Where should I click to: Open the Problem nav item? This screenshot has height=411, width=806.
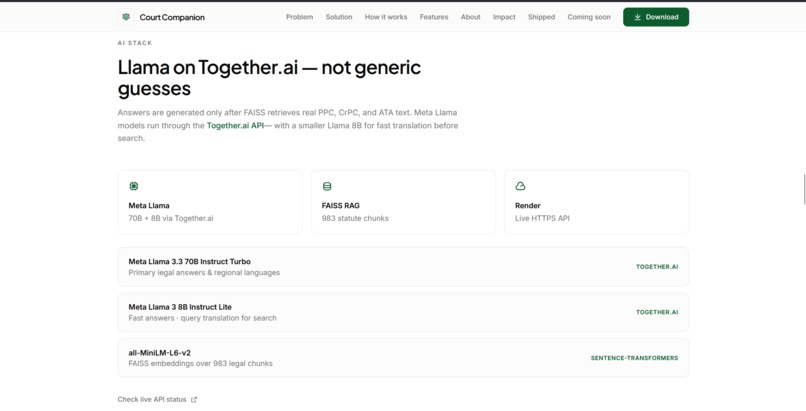(x=299, y=17)
